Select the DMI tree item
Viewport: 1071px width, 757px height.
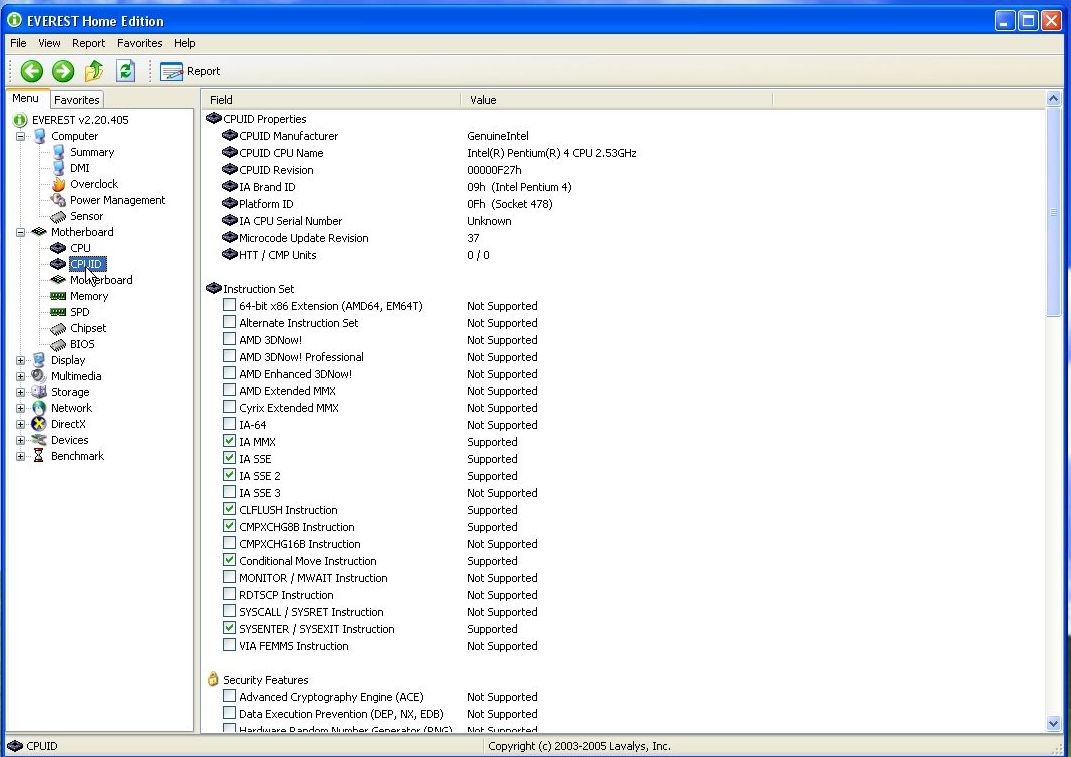(80, 168)
